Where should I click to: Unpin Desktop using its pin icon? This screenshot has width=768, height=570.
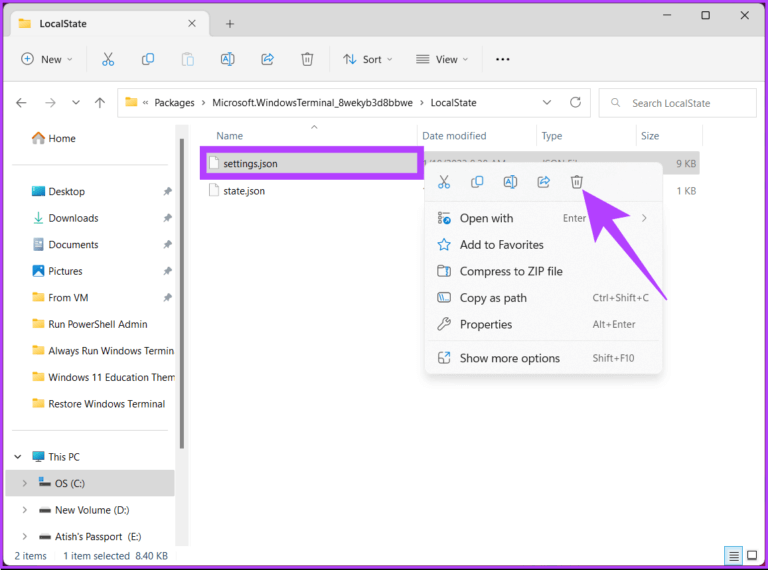pyautogui.click(x=168, y=191)
